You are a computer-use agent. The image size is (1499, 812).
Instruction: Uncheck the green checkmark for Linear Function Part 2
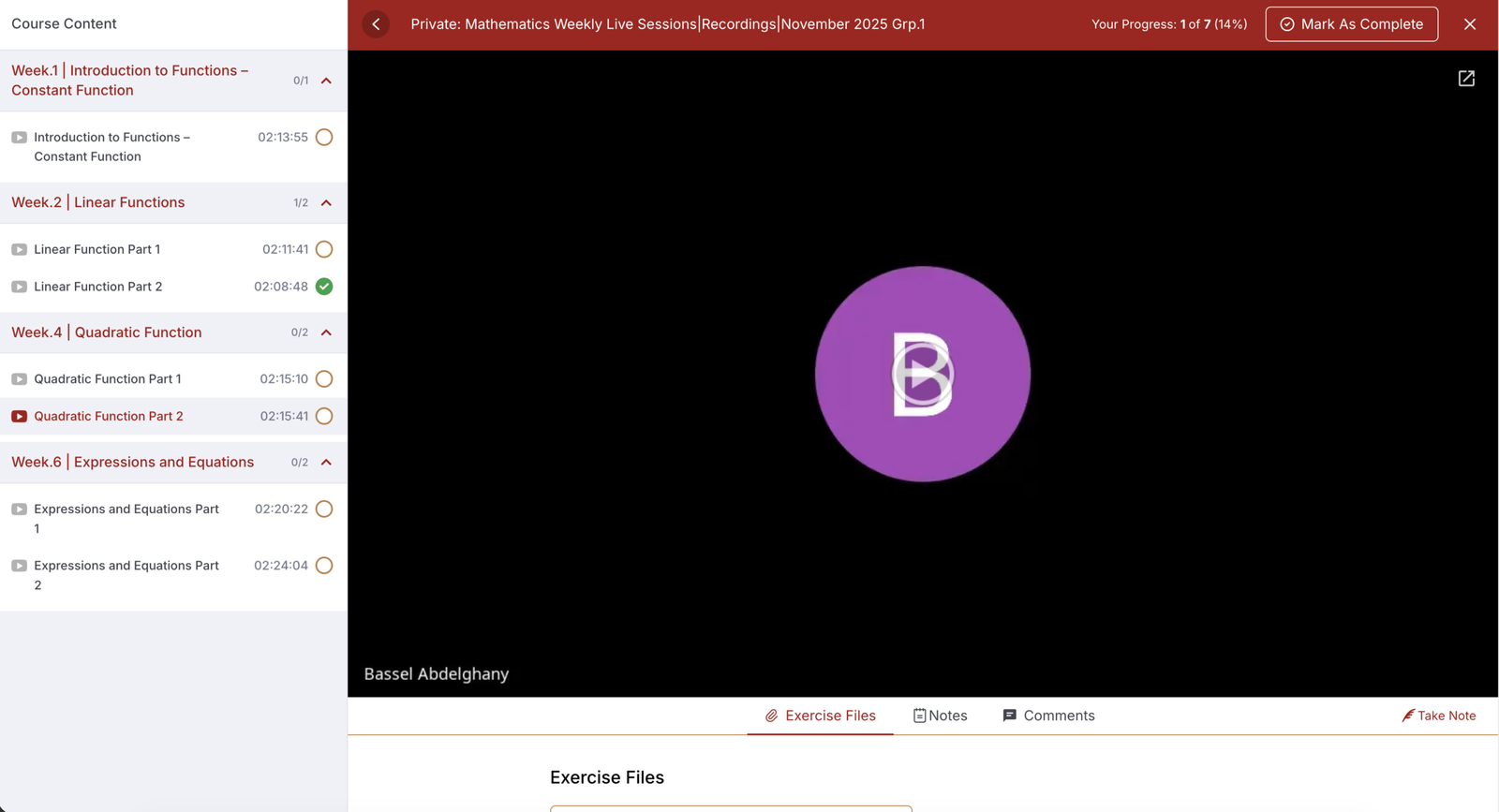324,287
